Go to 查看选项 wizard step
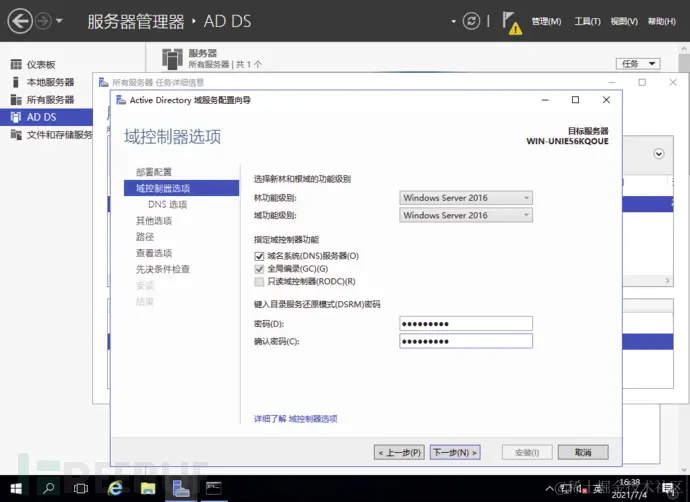This screenshot has width=690, height=502. click(x=154, y=253)
